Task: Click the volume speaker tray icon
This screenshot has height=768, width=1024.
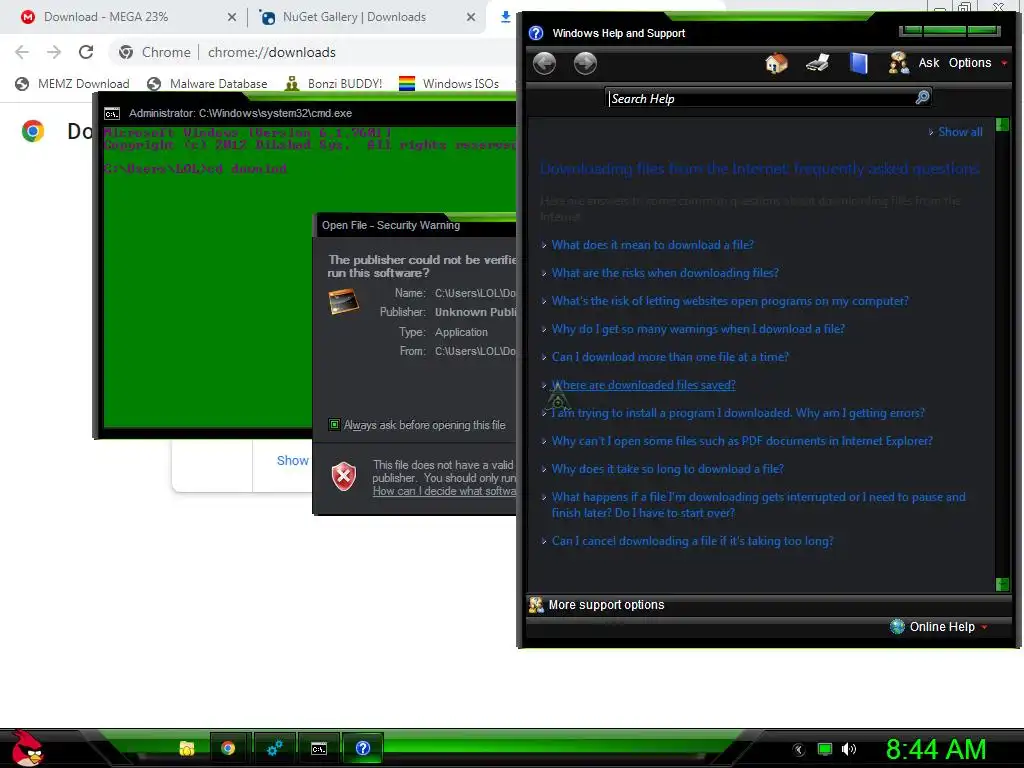Action: 848,749
